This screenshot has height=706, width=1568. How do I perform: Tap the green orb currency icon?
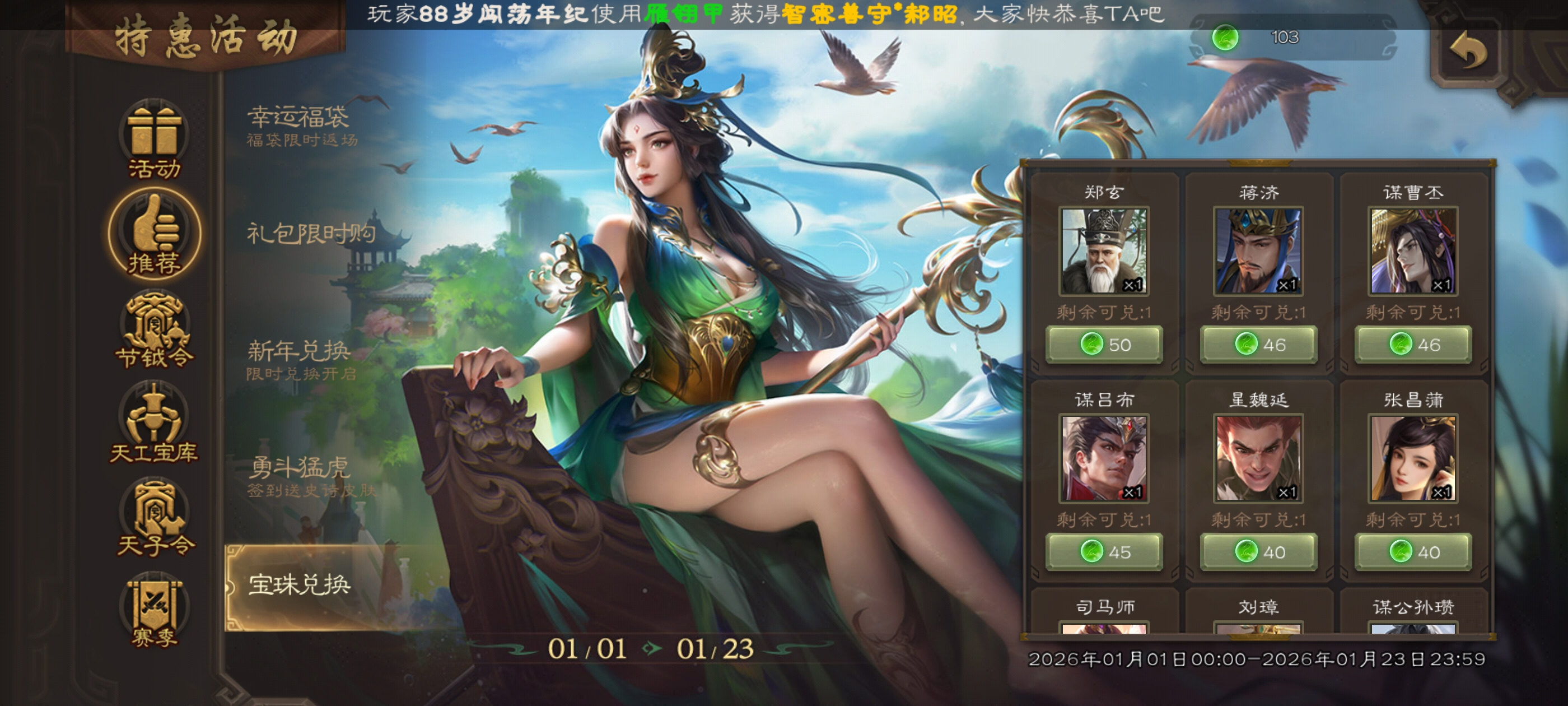(x=1225, y=38)
